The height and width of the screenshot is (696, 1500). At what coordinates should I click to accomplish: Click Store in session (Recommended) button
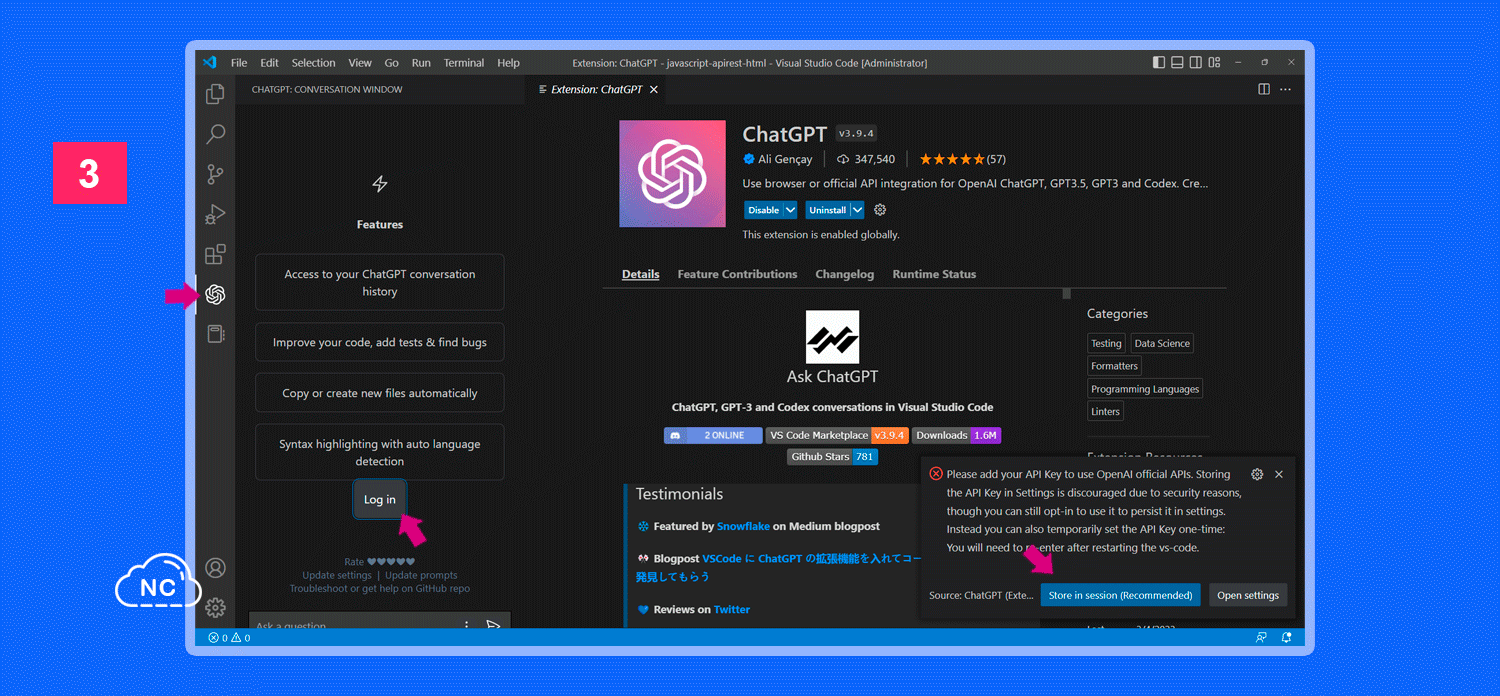tap(1120, 595)
